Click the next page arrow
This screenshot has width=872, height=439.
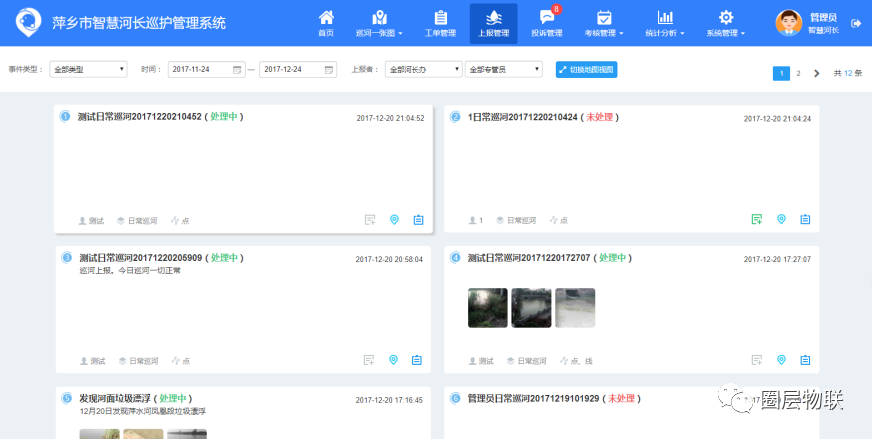(x=816, y=73)
